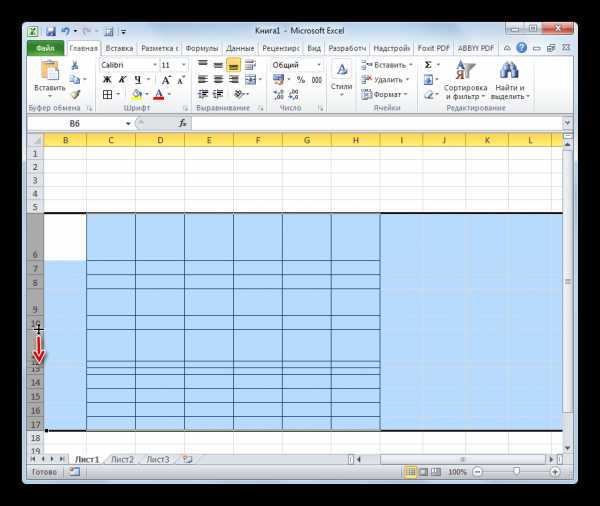Click the zoom slider handle
Screen dimensions: 600x506
pyautogui.click(x=517, y=472)
